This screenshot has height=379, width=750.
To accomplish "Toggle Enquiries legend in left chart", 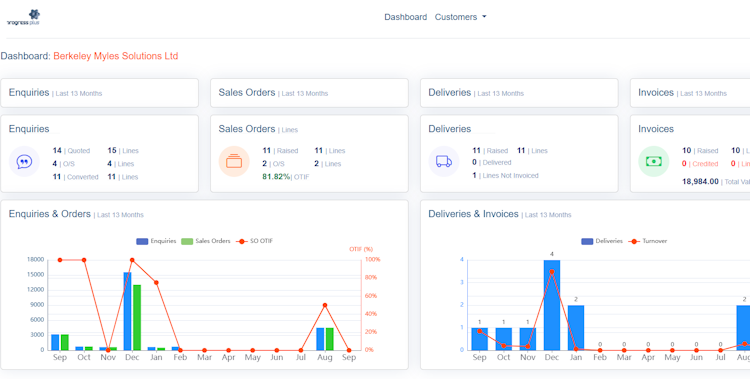I will coord(156,241).
